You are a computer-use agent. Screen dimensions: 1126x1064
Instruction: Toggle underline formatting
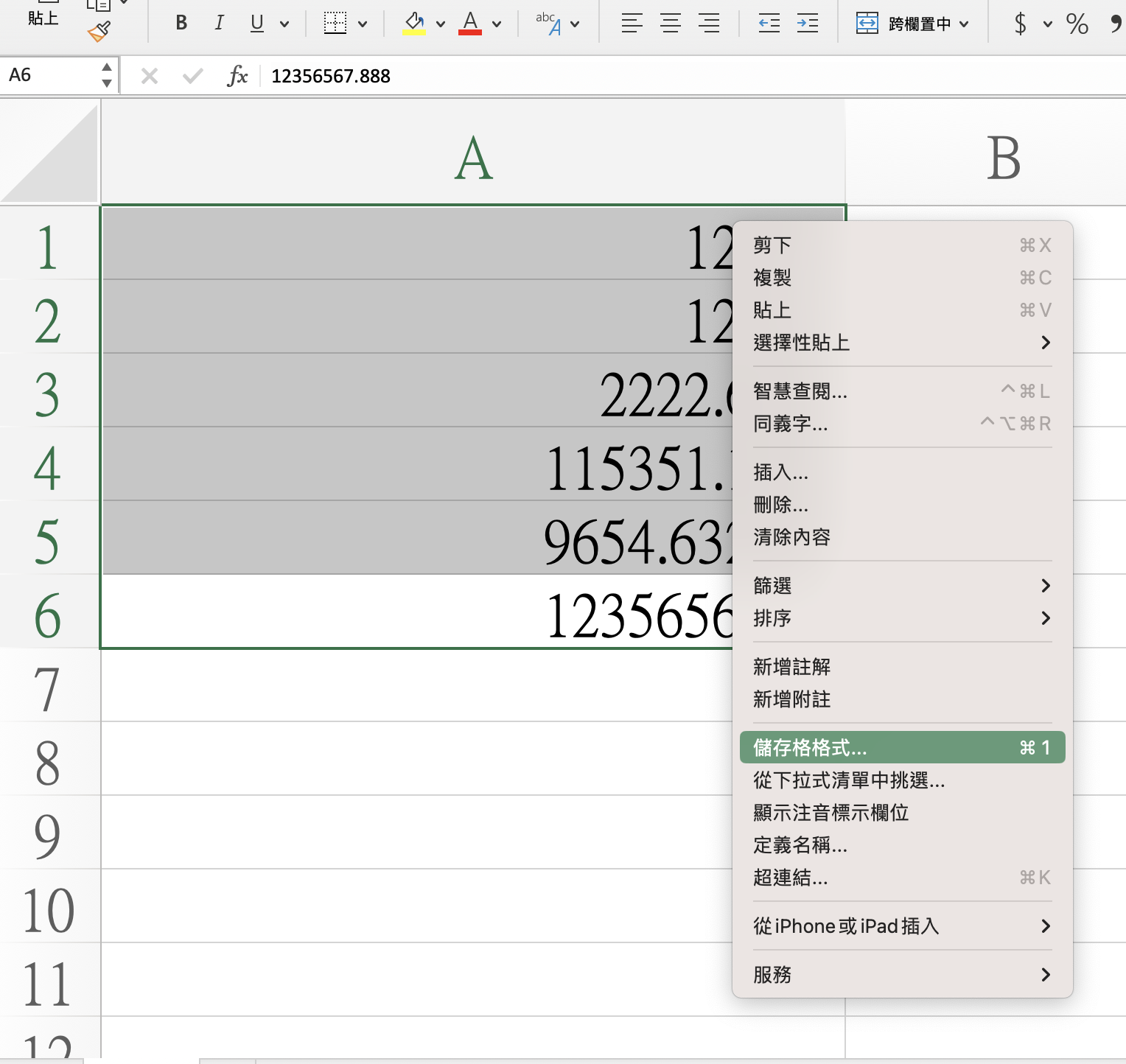click(x=256, y=24)
